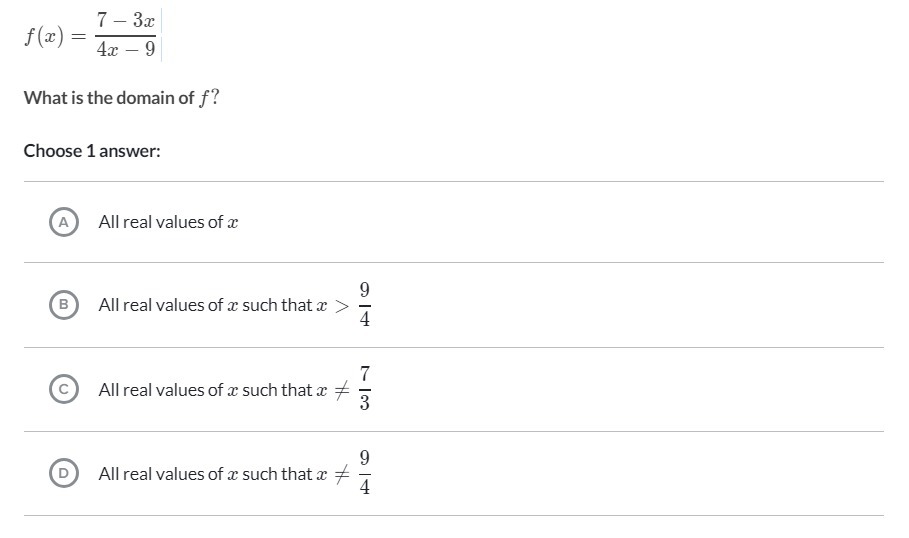The image size is (909, 538).
Task: Choose answer text with x > 9/4
Action: pyautogui.click(x=235, y=305)
